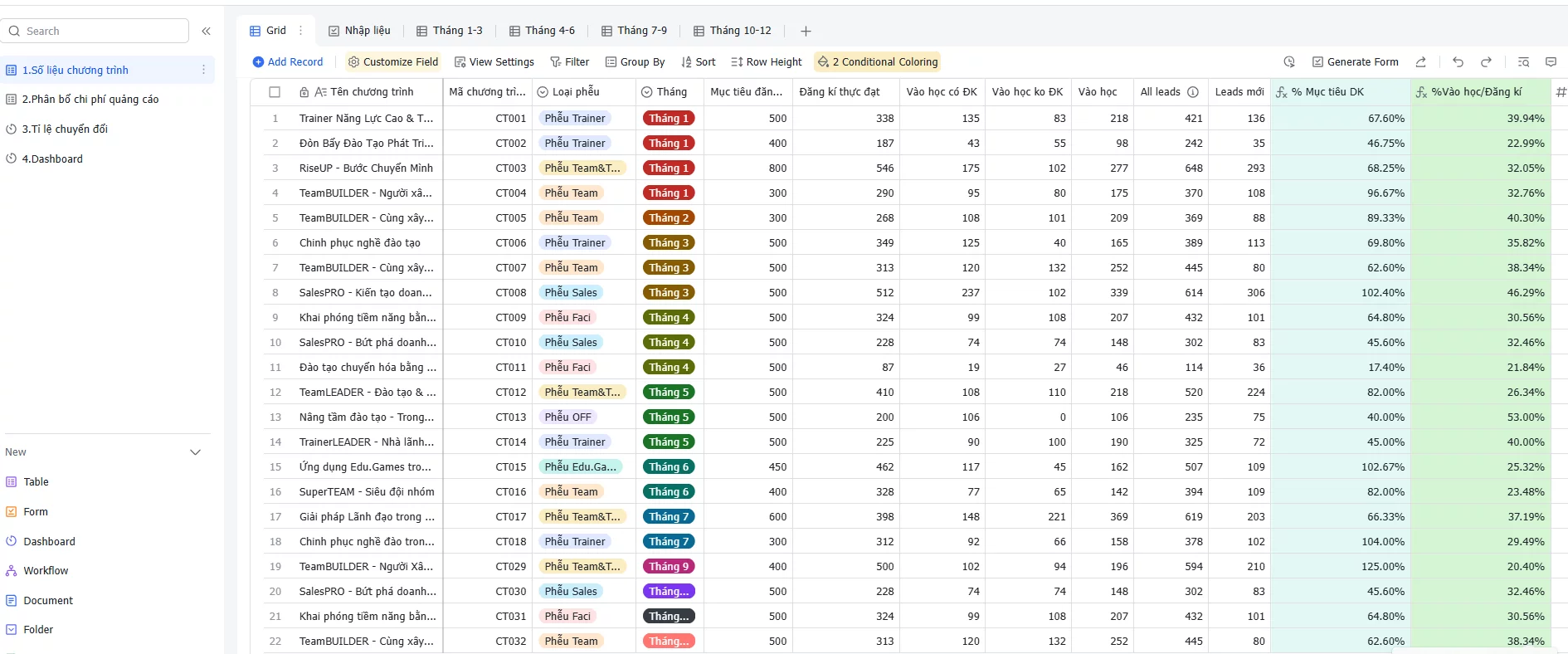This screenshot has width=1568, height=654.
Task: Click info icon next to All leads
Action: (x=1192, y=92)
